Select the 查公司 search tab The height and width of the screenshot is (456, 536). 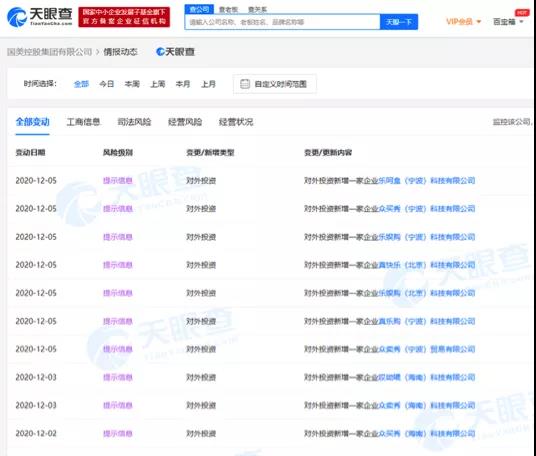[199, 10]
